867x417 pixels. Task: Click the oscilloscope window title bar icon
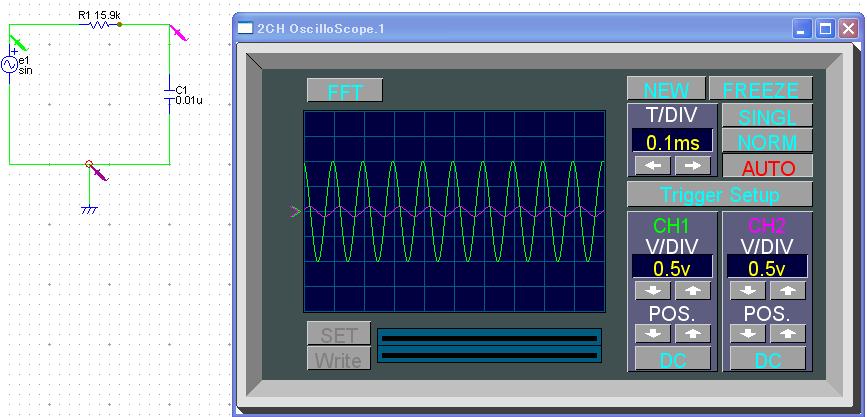point(245,28)
